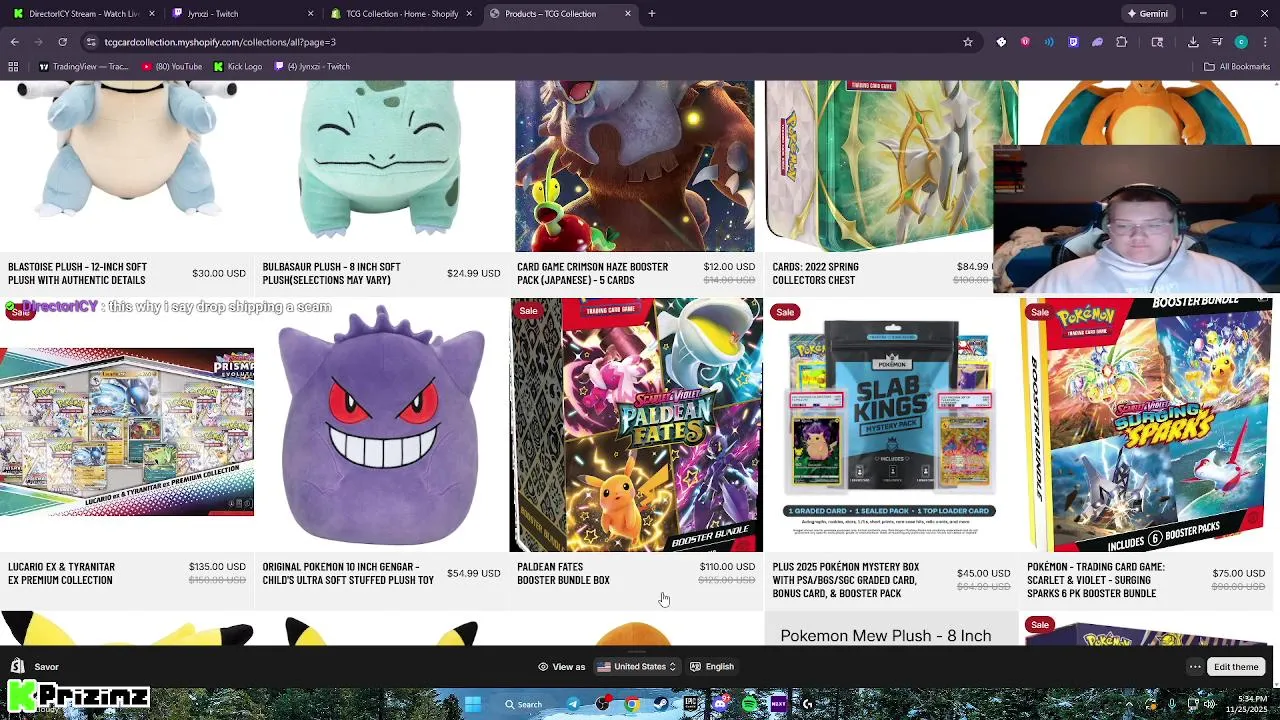Open Lucario ex & Tyranitar Premium Collection link

61,573
